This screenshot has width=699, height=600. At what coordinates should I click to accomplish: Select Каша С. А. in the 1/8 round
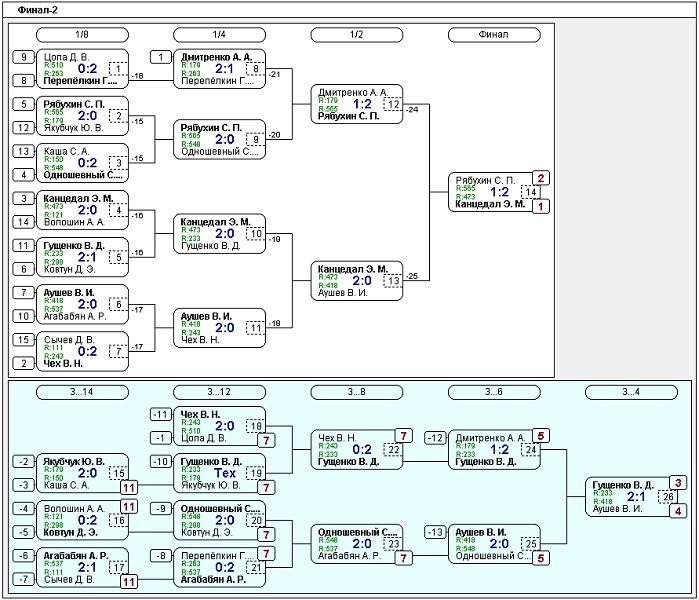[66, 152]
